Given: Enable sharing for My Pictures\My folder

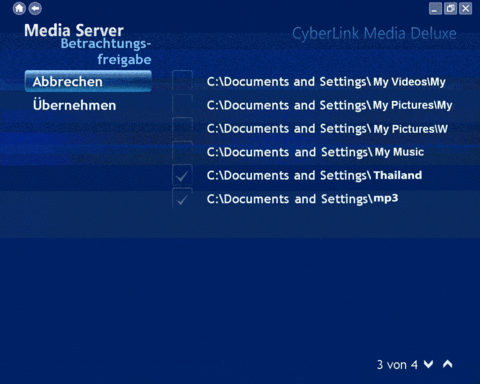Looking at the screenshot, I should tap(182, 104).
